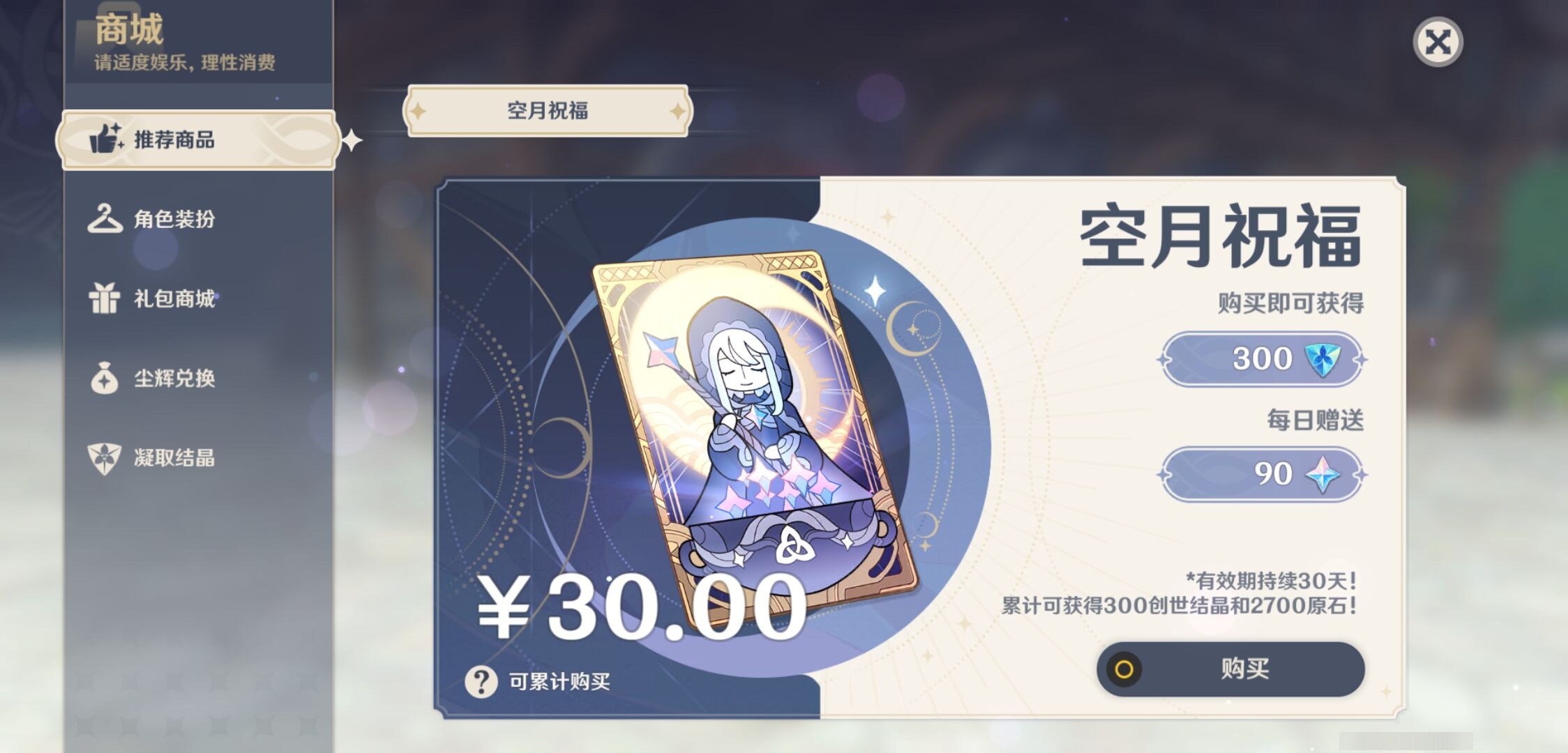Click the Genesis Crystal icon beside 300
Image resolution: width=1568 pixels, height=753 pixels.
(1322, 360)
